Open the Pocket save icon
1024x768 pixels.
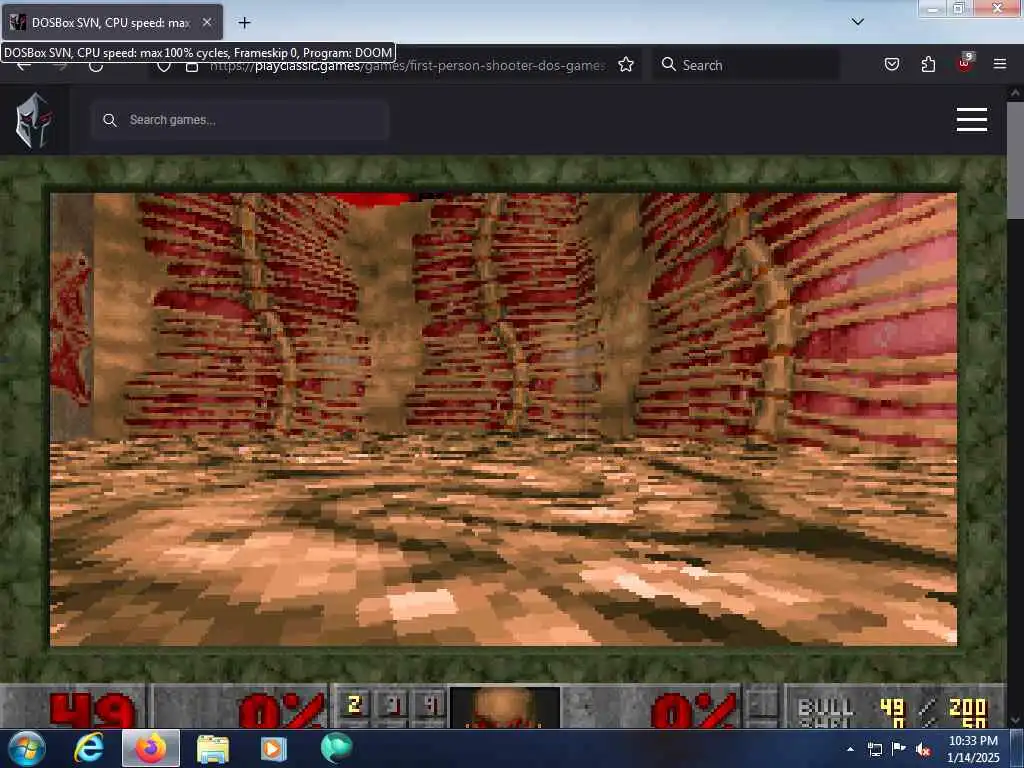click(x=892, y=64)
